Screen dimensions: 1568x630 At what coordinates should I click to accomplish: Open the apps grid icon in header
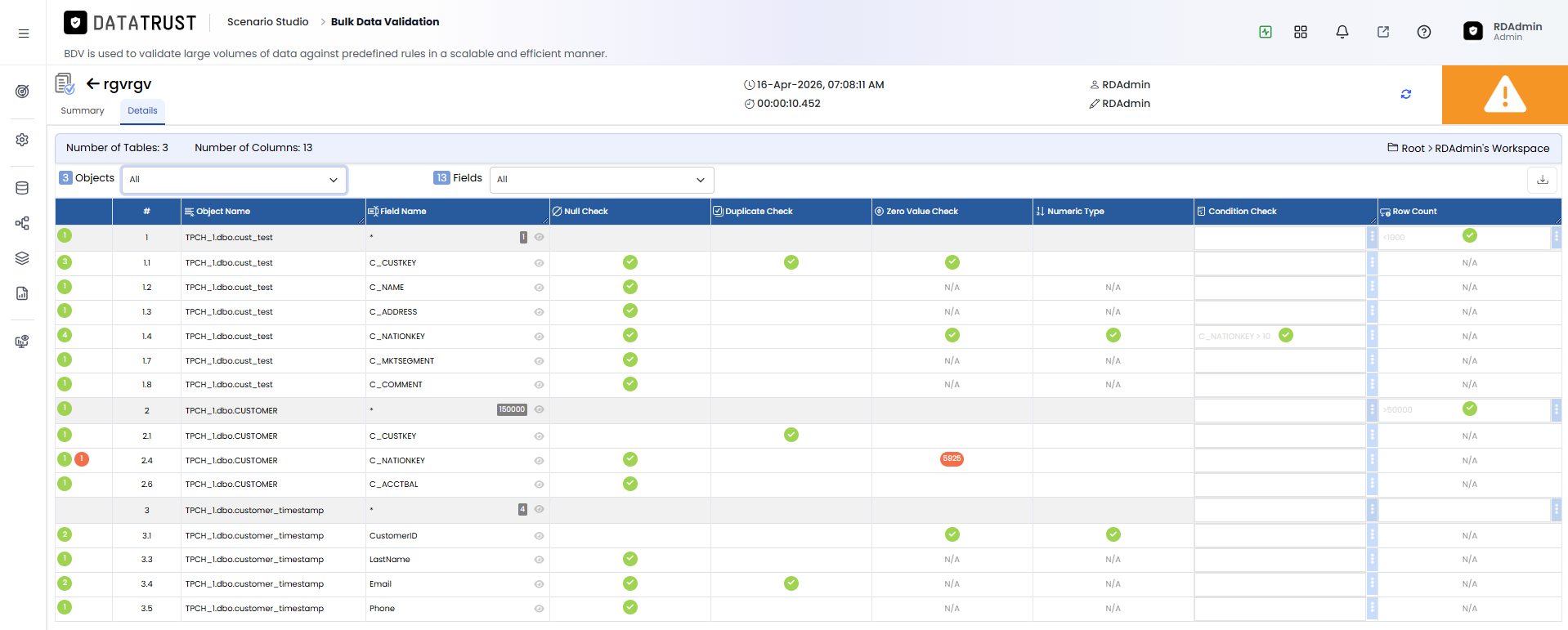pos(1301,32)
